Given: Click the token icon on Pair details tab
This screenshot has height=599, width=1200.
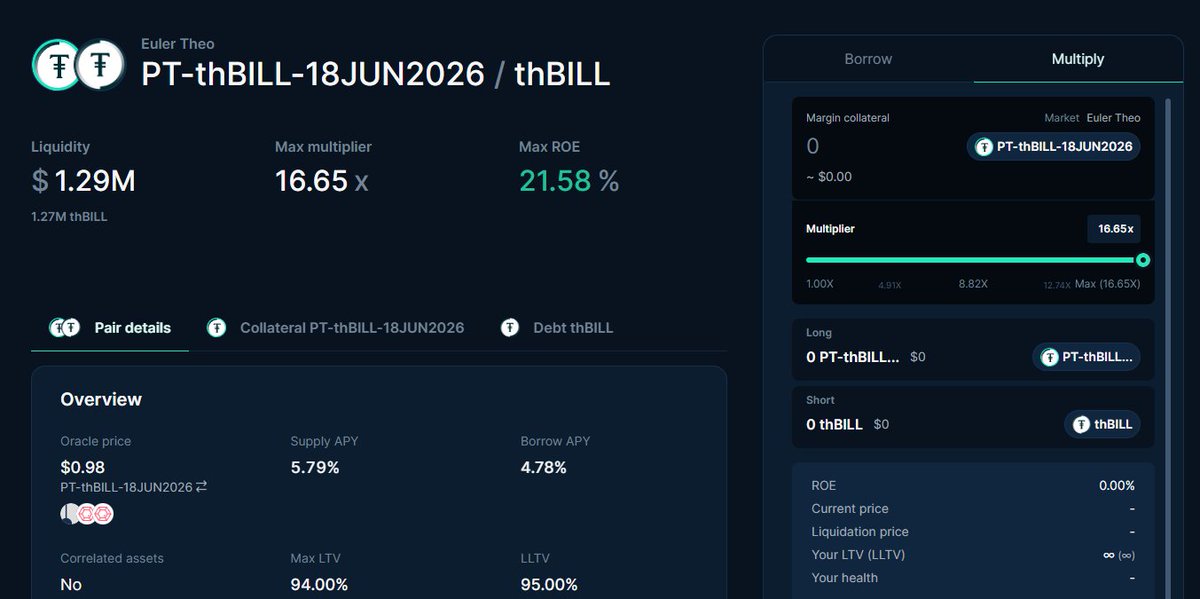Looking at the screenshot, I should click(66, 328).
